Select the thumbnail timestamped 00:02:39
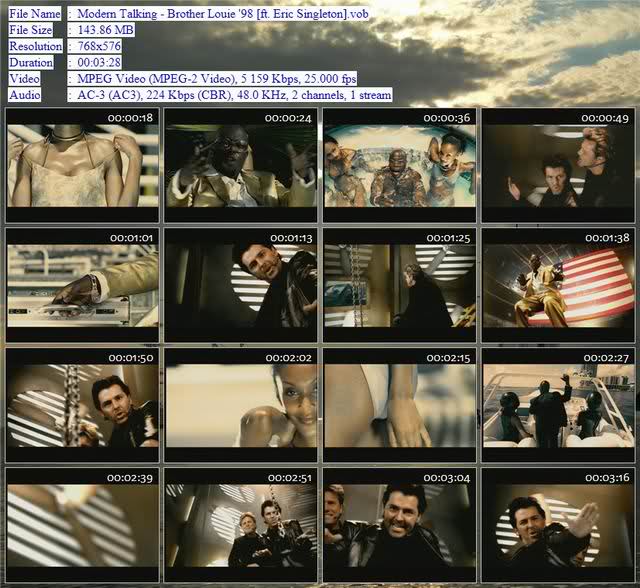Viewport: 640px width, 588px height. [x=82, y=525]
